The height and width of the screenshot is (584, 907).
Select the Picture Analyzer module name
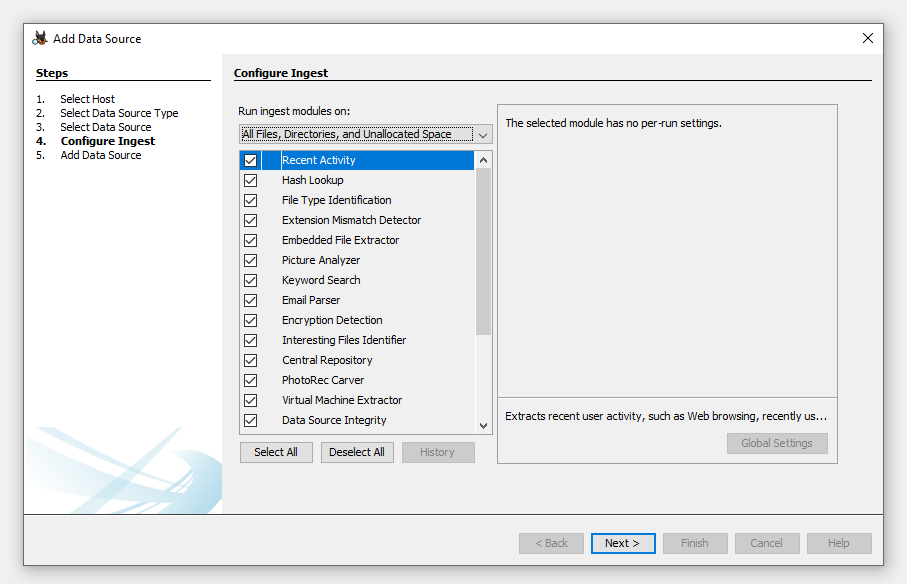[321, 260]
